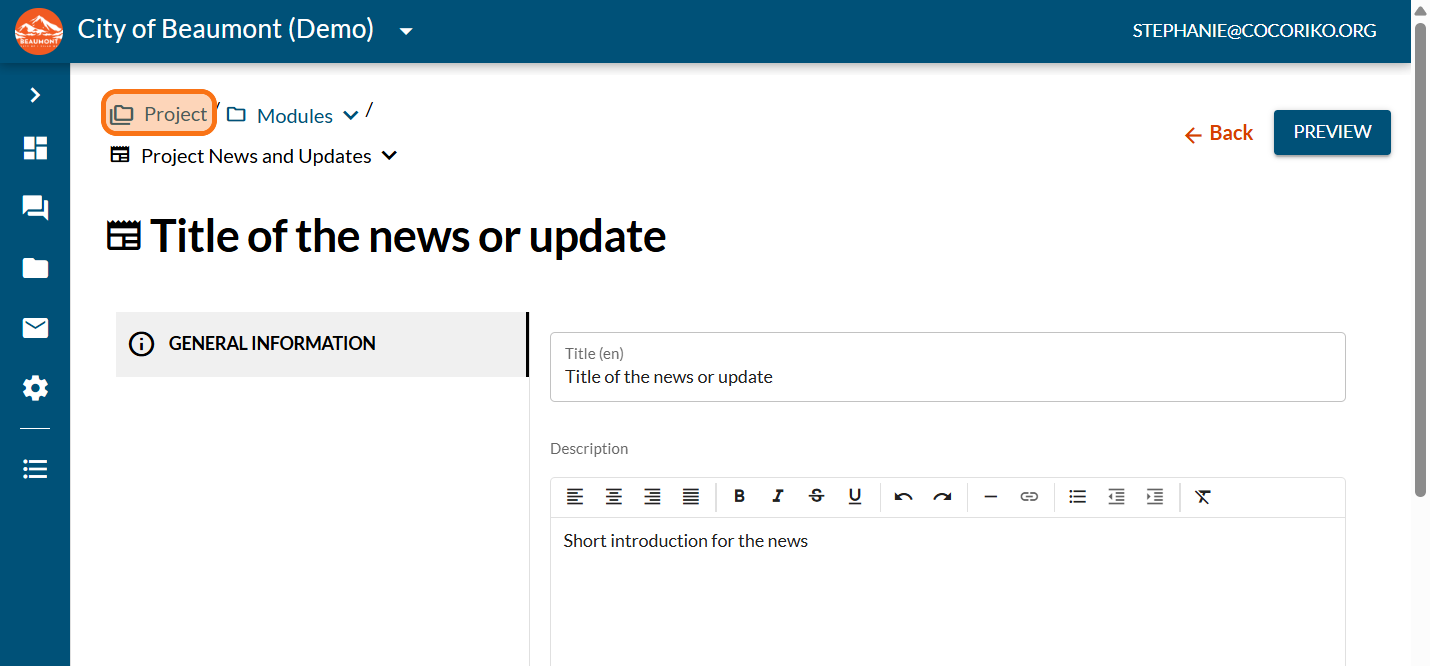
Task: Click the redo arrow in the editor
Action: [942, 496]
